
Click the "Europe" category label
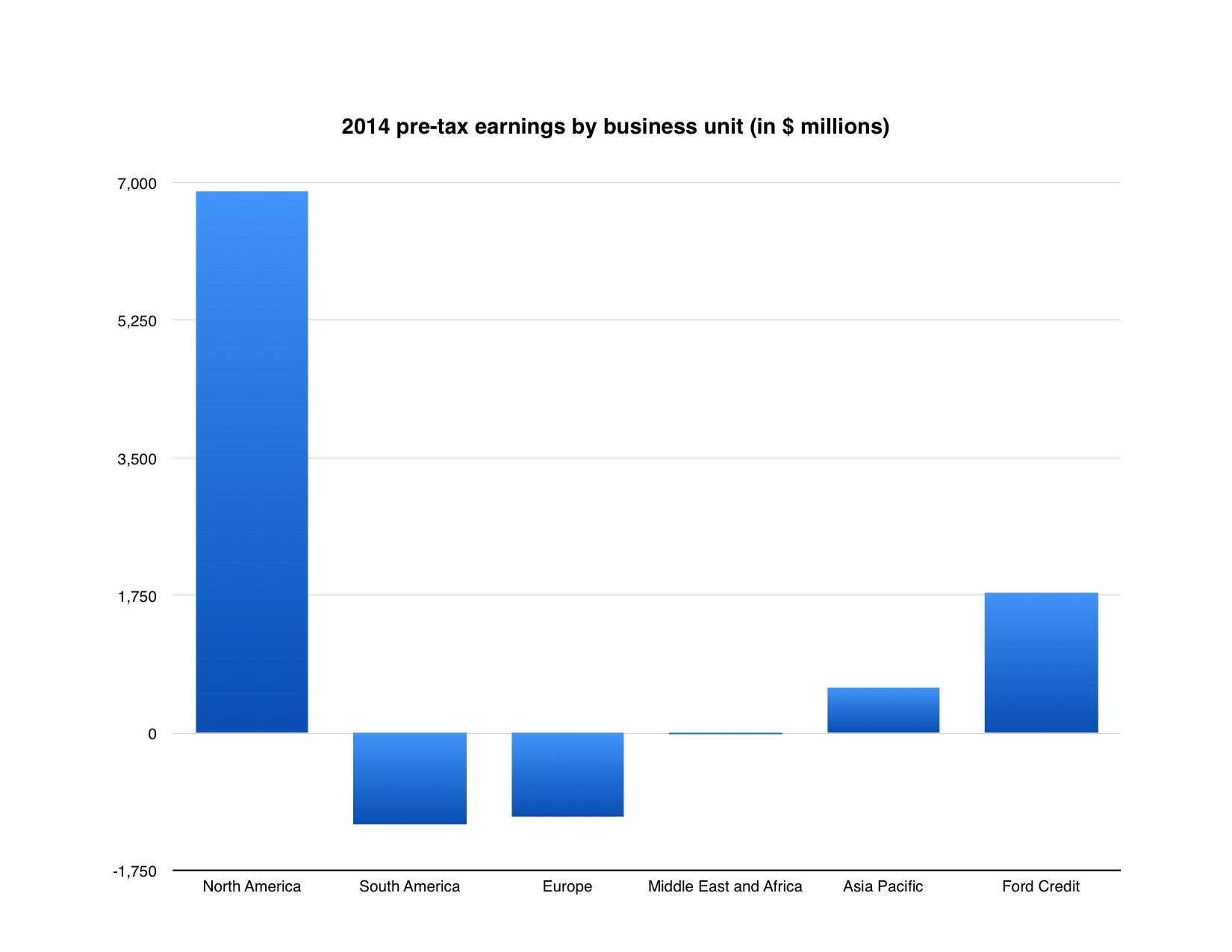click(567, 886)
